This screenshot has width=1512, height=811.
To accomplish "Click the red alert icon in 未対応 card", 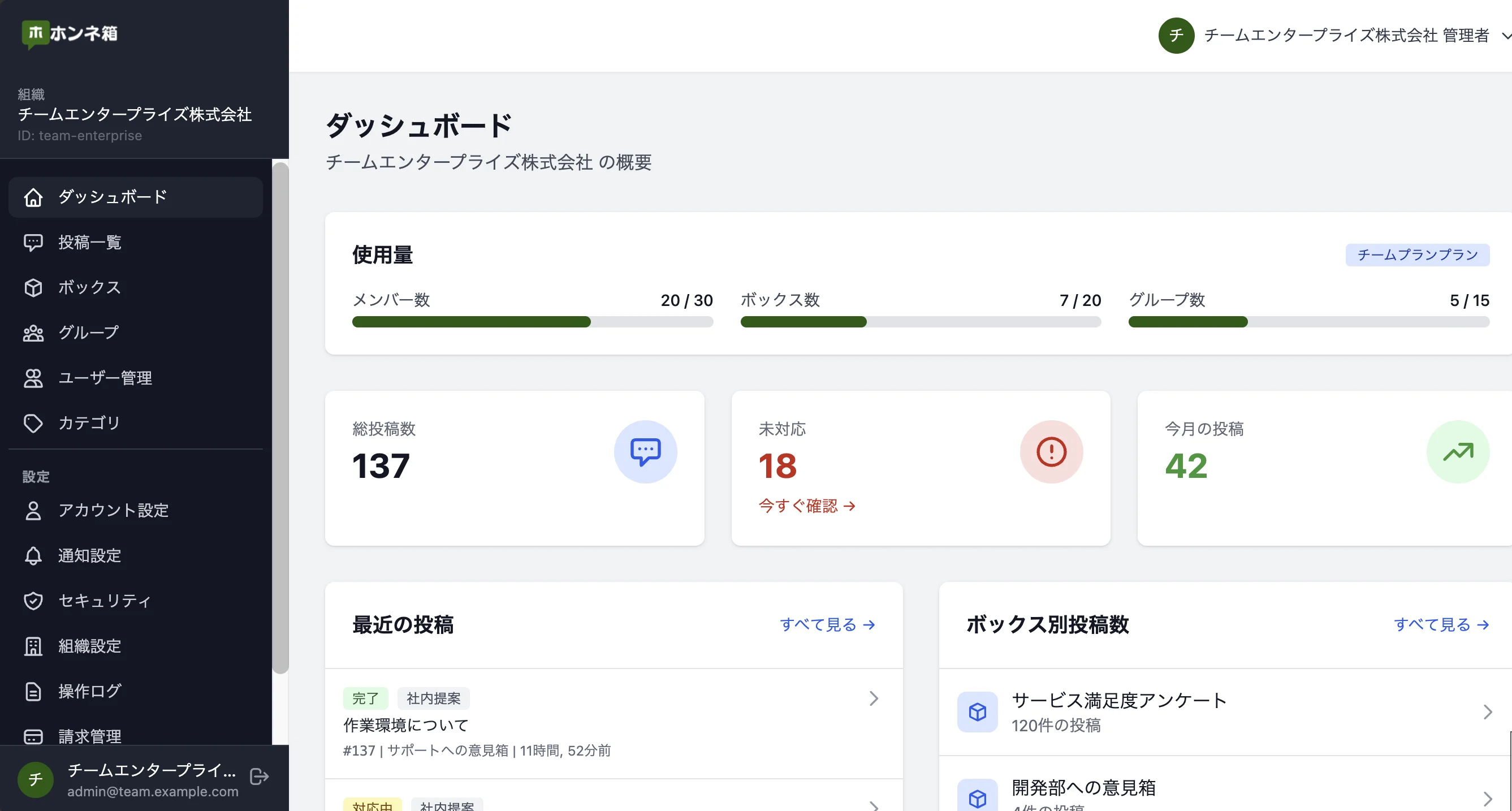I will 1051,452.
